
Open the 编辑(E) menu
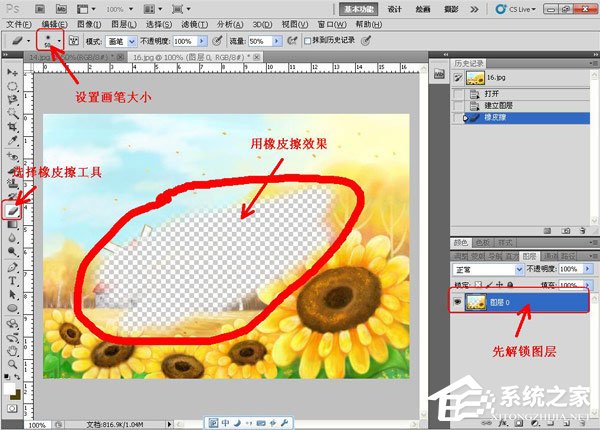pyautogui.click(x=54, y=24)
